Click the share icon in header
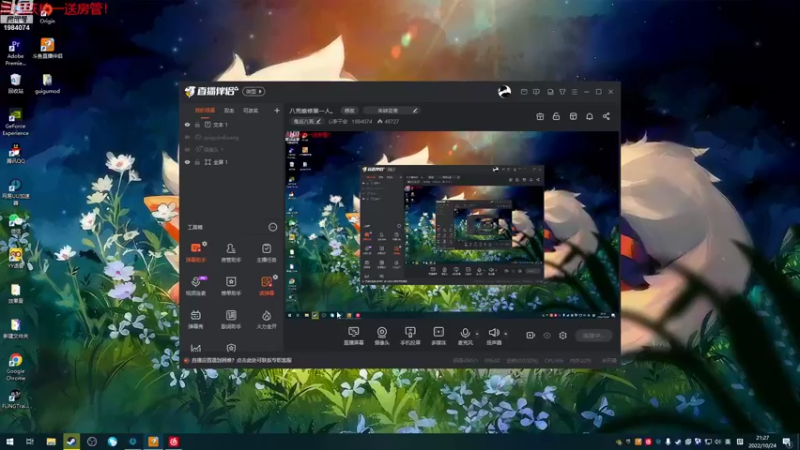800x450 pixels. click(606, 116)
